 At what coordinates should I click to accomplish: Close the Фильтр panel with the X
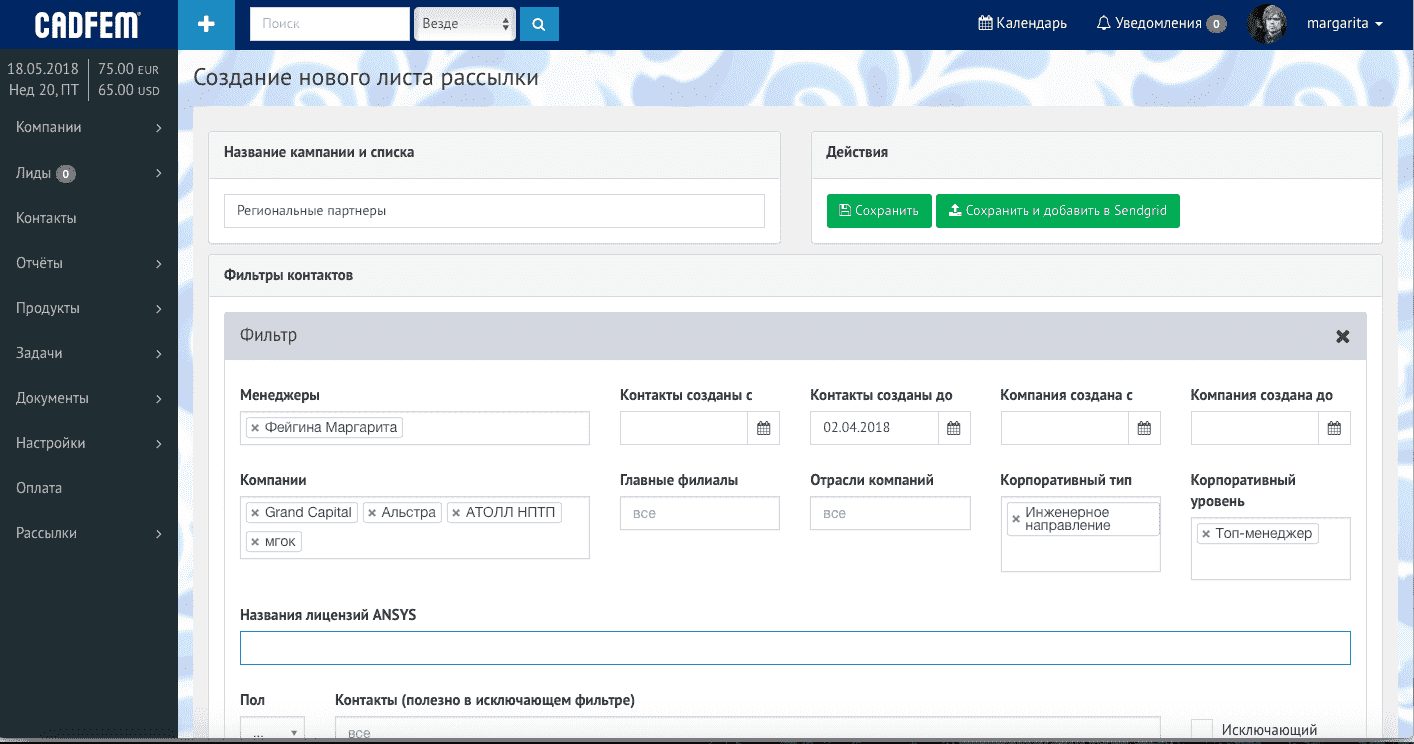(x=1343, y=336)
